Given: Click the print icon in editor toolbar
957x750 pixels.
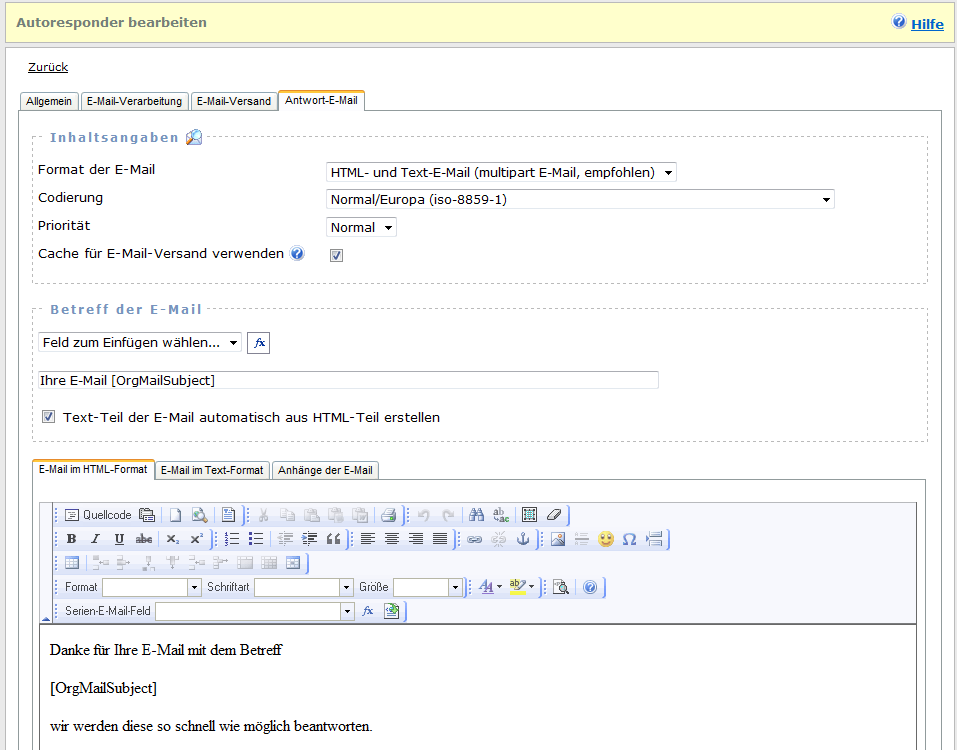Looking at the screenshot, I should click(x=389, y=515).
